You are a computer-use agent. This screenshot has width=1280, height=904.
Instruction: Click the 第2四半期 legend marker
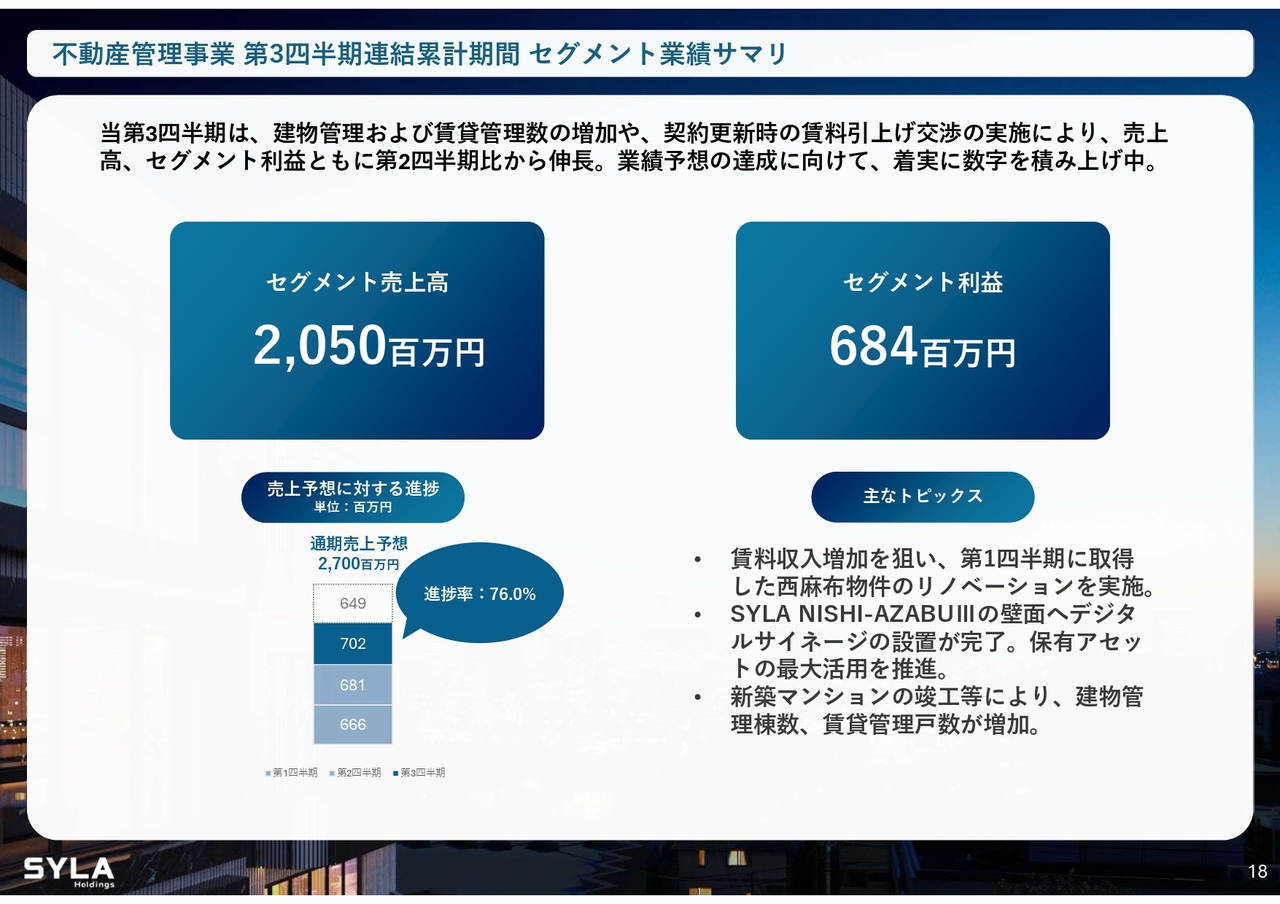click(x=332, y=773)
